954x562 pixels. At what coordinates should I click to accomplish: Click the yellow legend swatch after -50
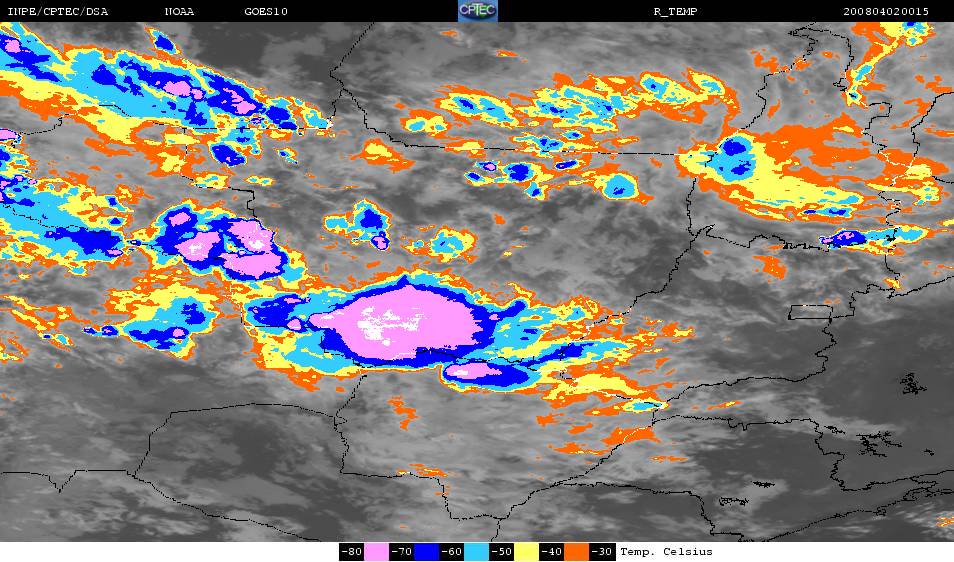(x=526, y=552)
